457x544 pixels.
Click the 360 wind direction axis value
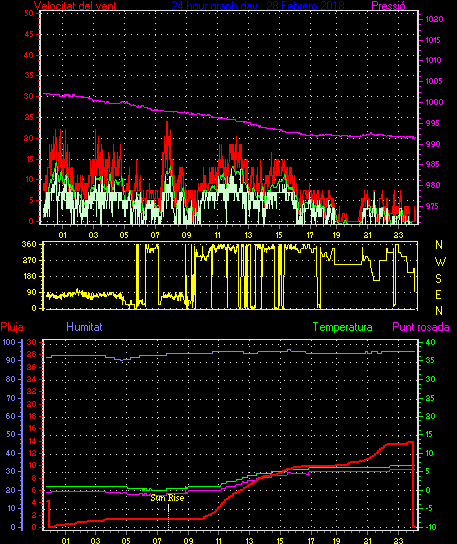[29, 244]
